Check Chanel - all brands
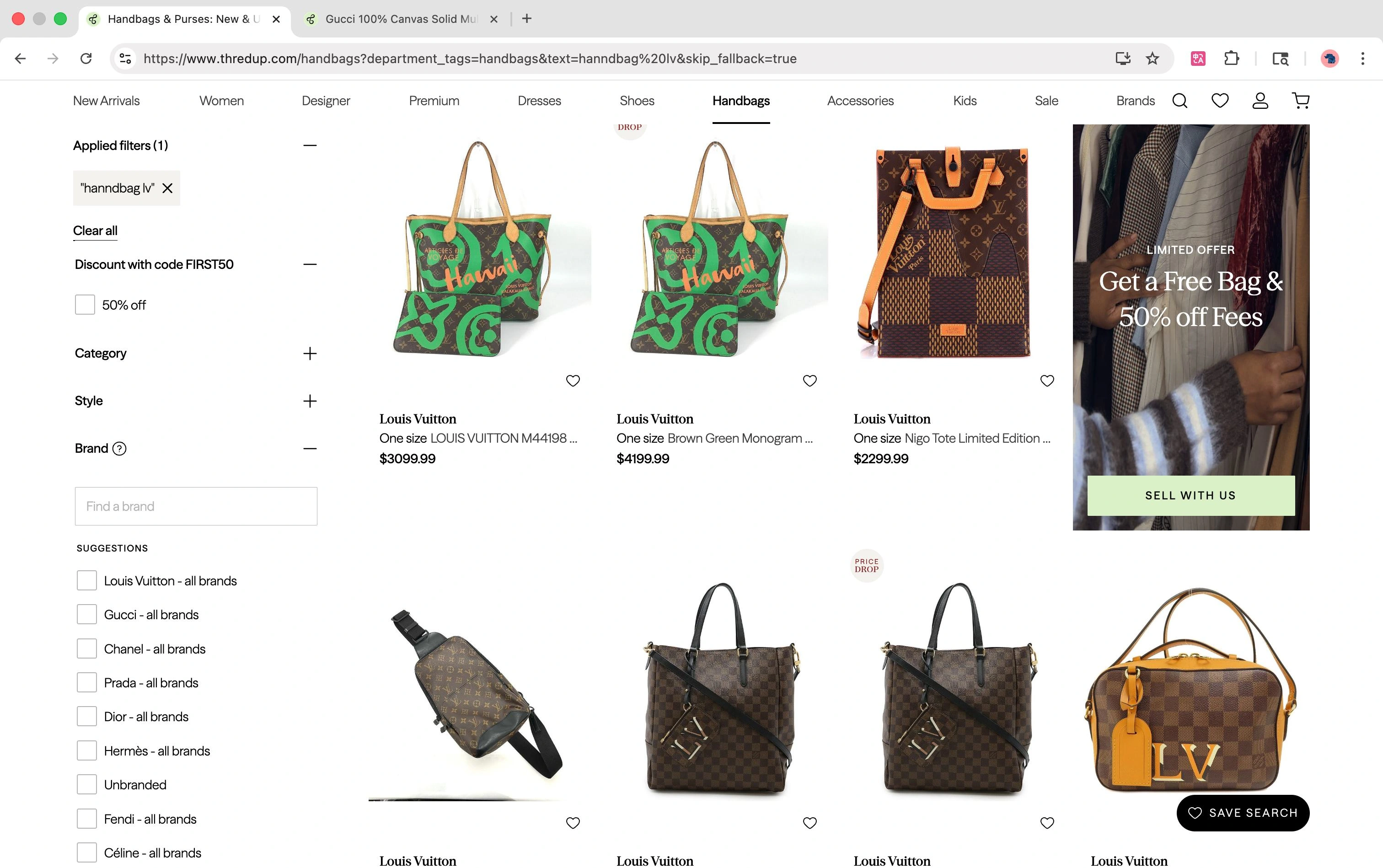 point(87,648)
